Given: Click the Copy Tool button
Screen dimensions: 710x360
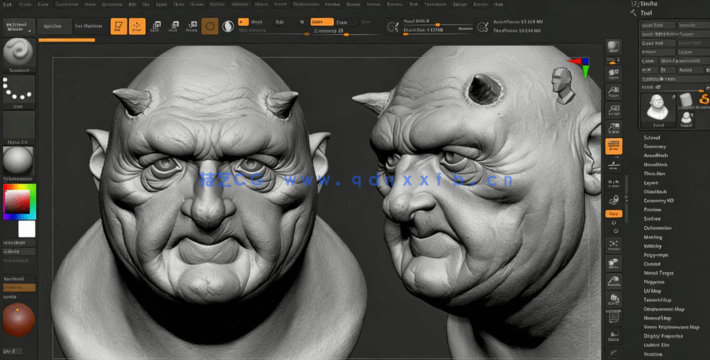Looking at the screenshot, I should (659, 43).
